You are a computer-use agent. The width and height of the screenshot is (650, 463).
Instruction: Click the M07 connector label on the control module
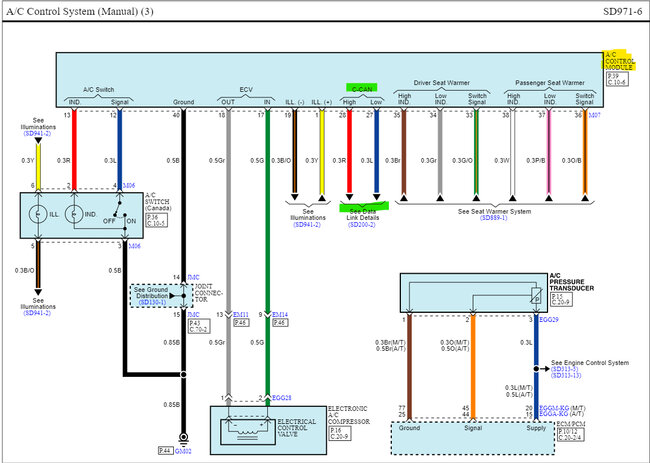click(x=594, y=115)
